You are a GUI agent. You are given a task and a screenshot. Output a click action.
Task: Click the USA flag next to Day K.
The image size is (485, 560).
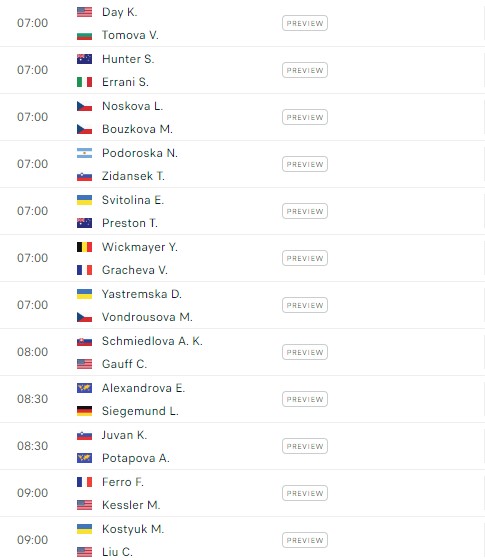point(84,12)
